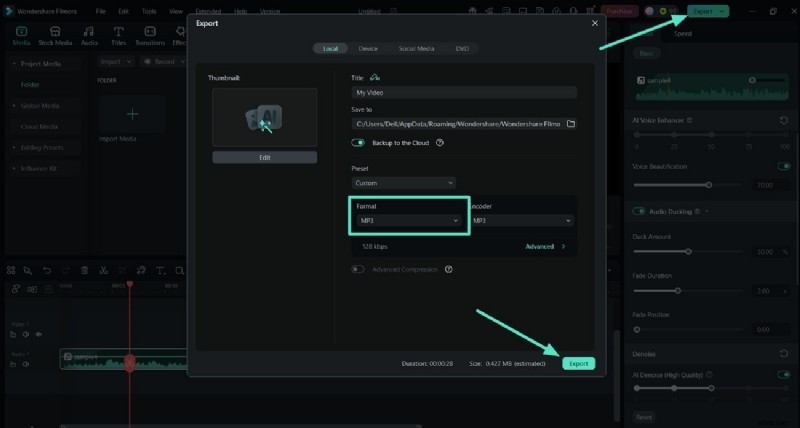The width and height of the screenshot is (800, 428).
Task: Open the Stock Media panel
Action: click(55, 36)
